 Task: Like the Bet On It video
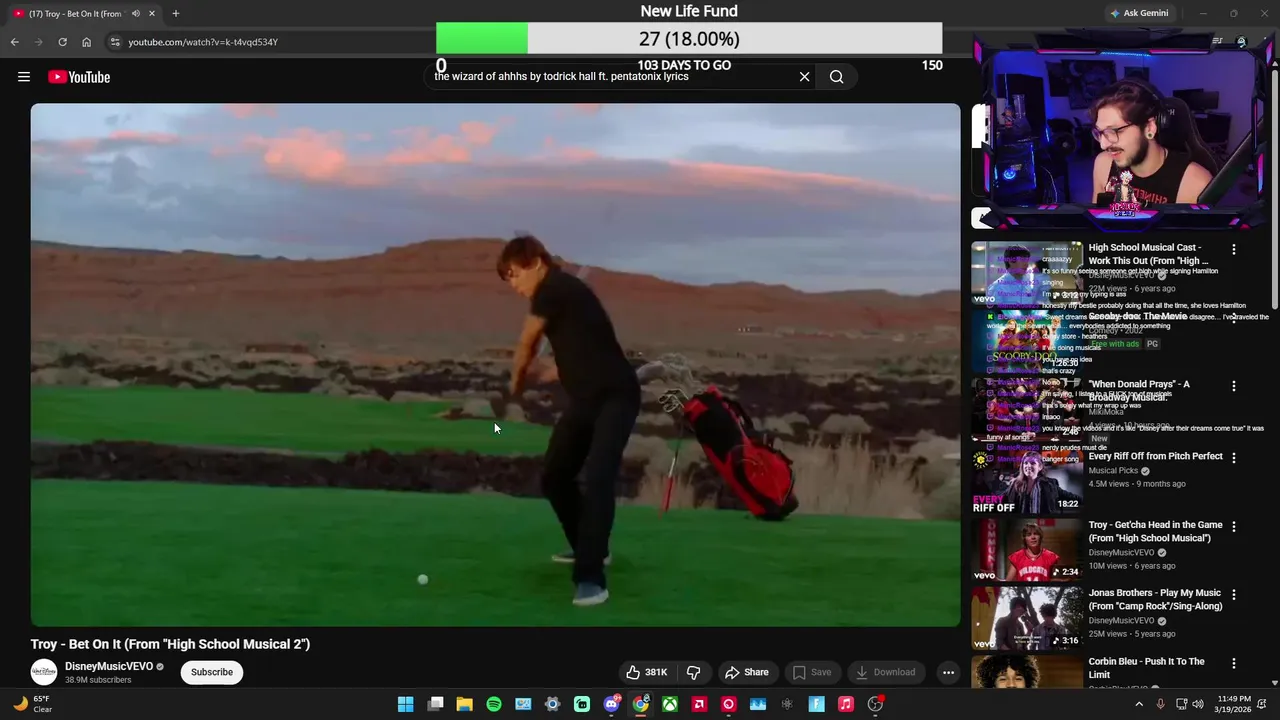pyautogui.click(x=646, y=672)
